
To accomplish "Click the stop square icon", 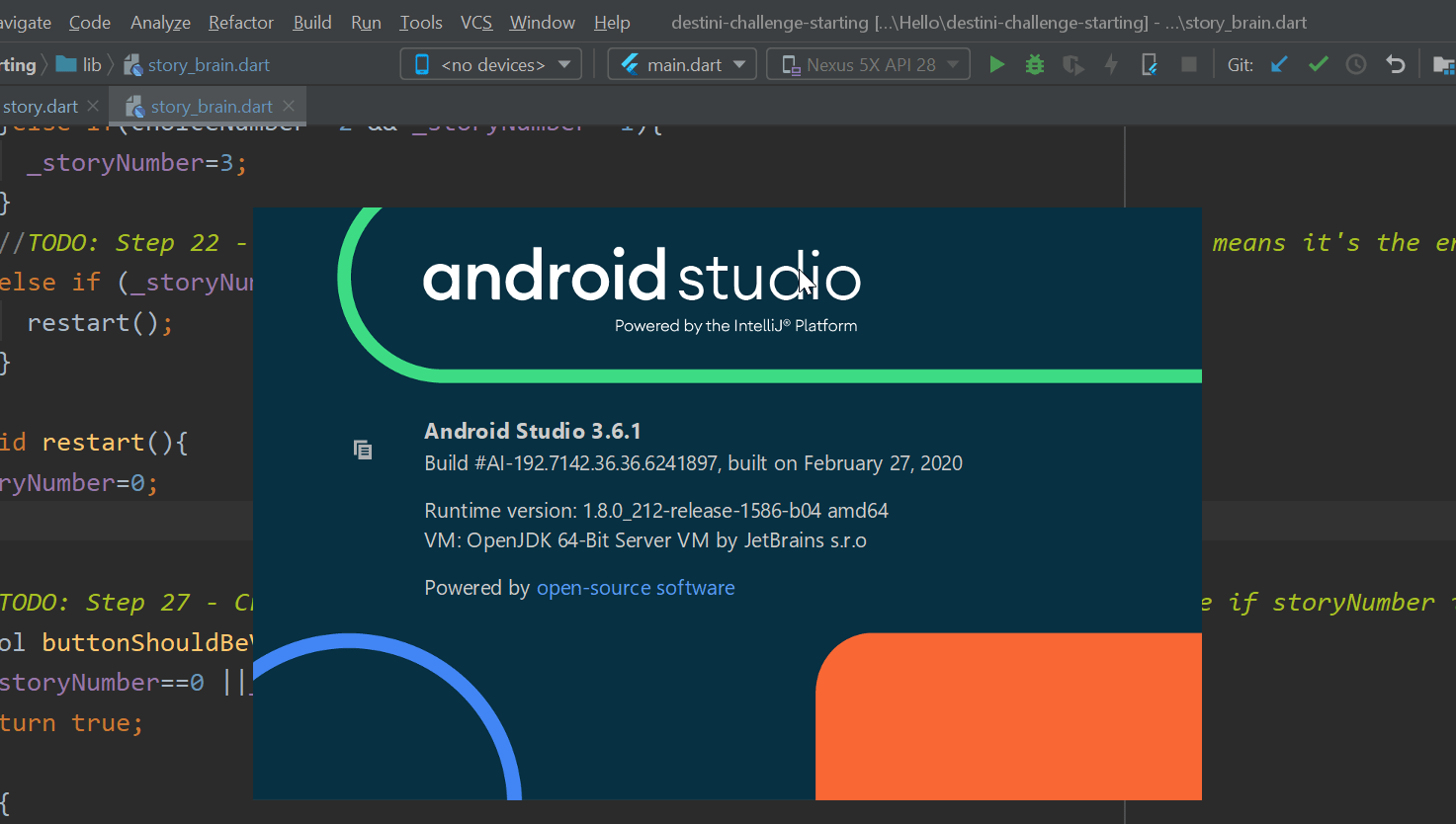I will coord(1189,65).
